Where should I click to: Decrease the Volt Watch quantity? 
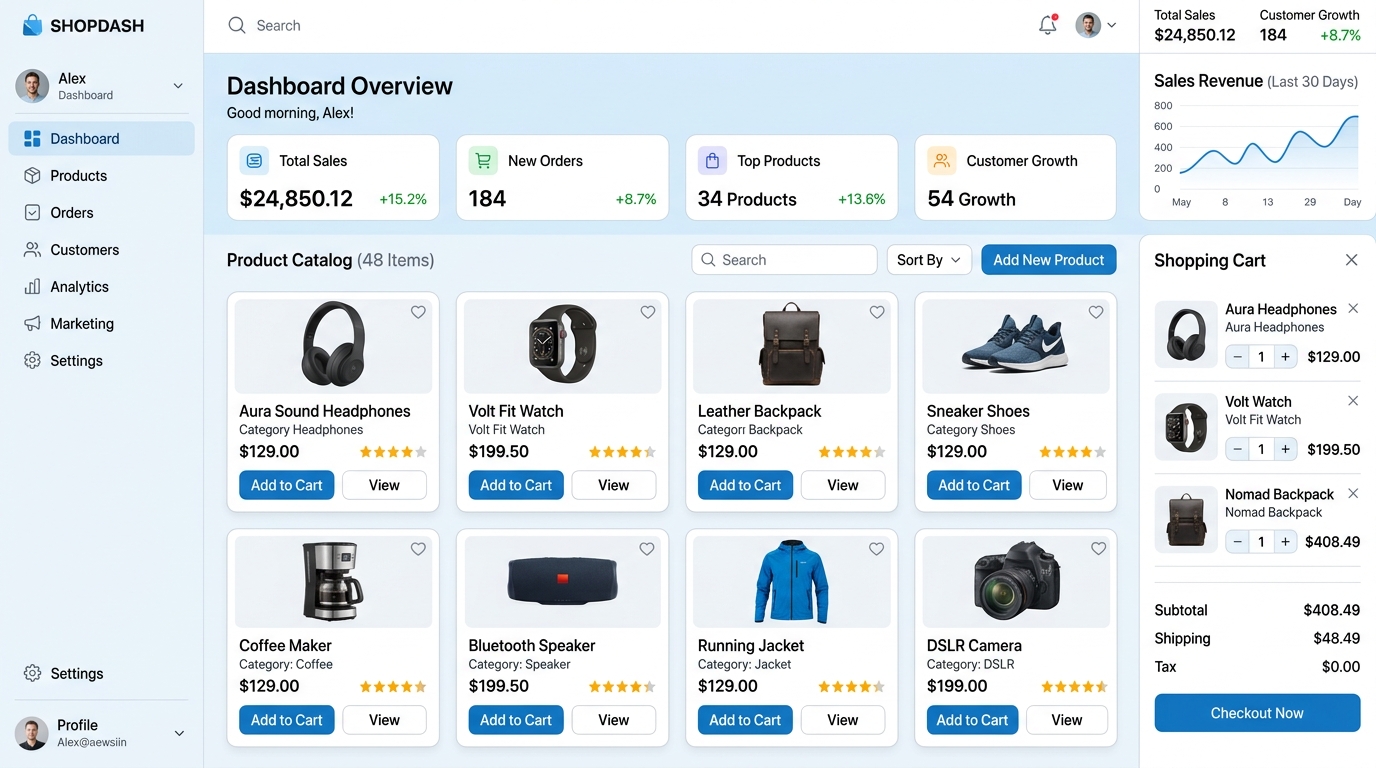pos(1238,449)
